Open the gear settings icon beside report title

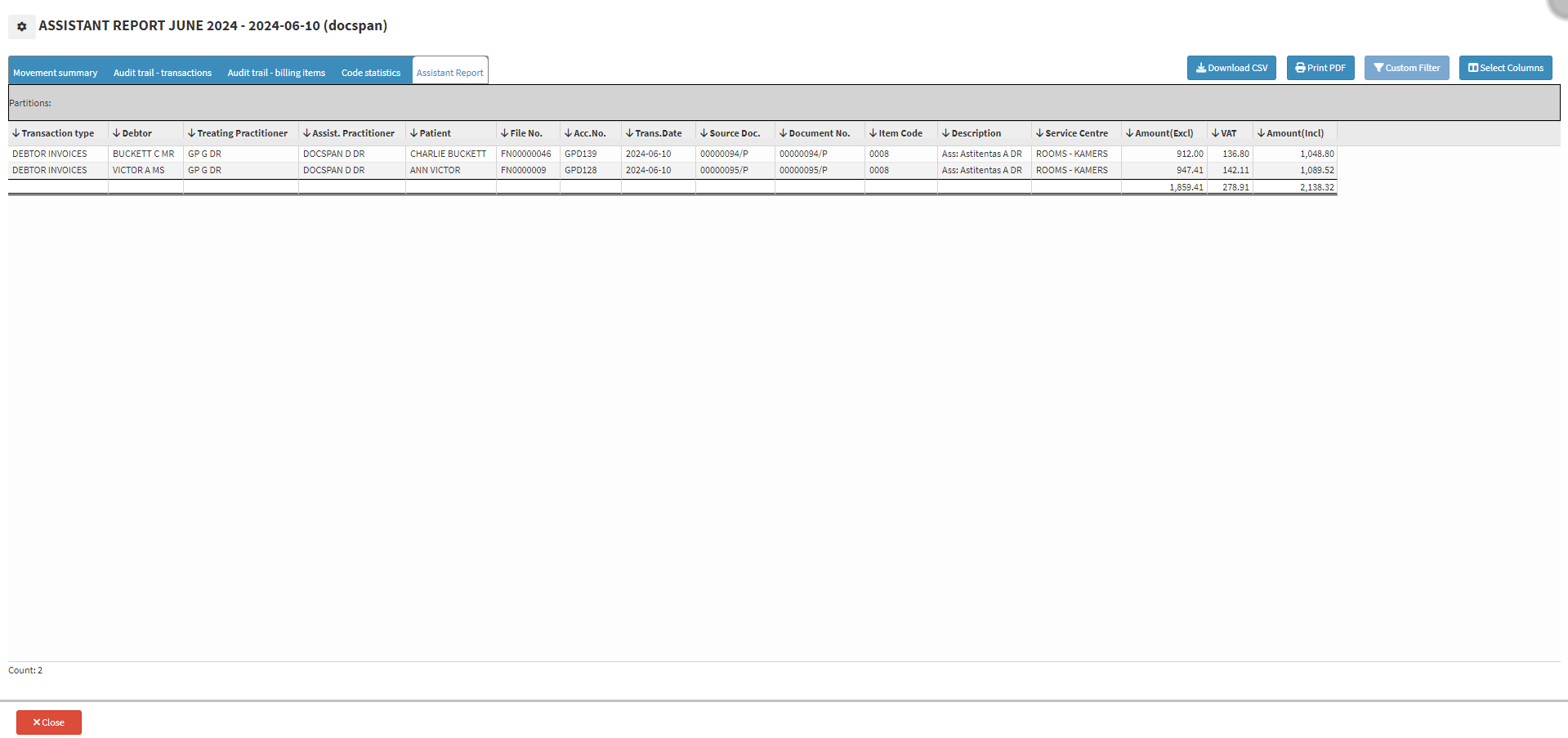click(x=22, y=27)
